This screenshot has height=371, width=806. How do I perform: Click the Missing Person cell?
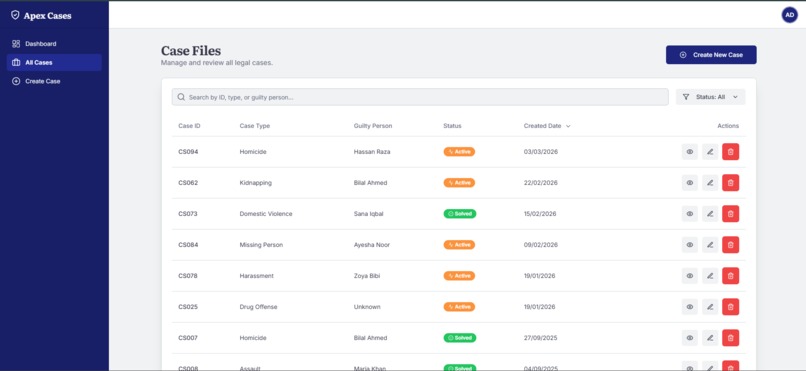[x=261, y=245]
